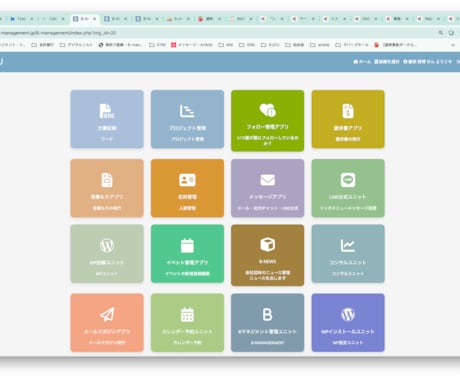This screenshot has height=380, width=460.
Task: Click the LINE logo icon on the green tile
Action: click(x=348, y=180)
